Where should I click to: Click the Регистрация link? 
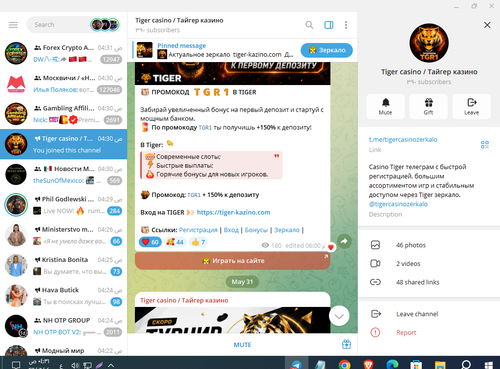point(198,230)
